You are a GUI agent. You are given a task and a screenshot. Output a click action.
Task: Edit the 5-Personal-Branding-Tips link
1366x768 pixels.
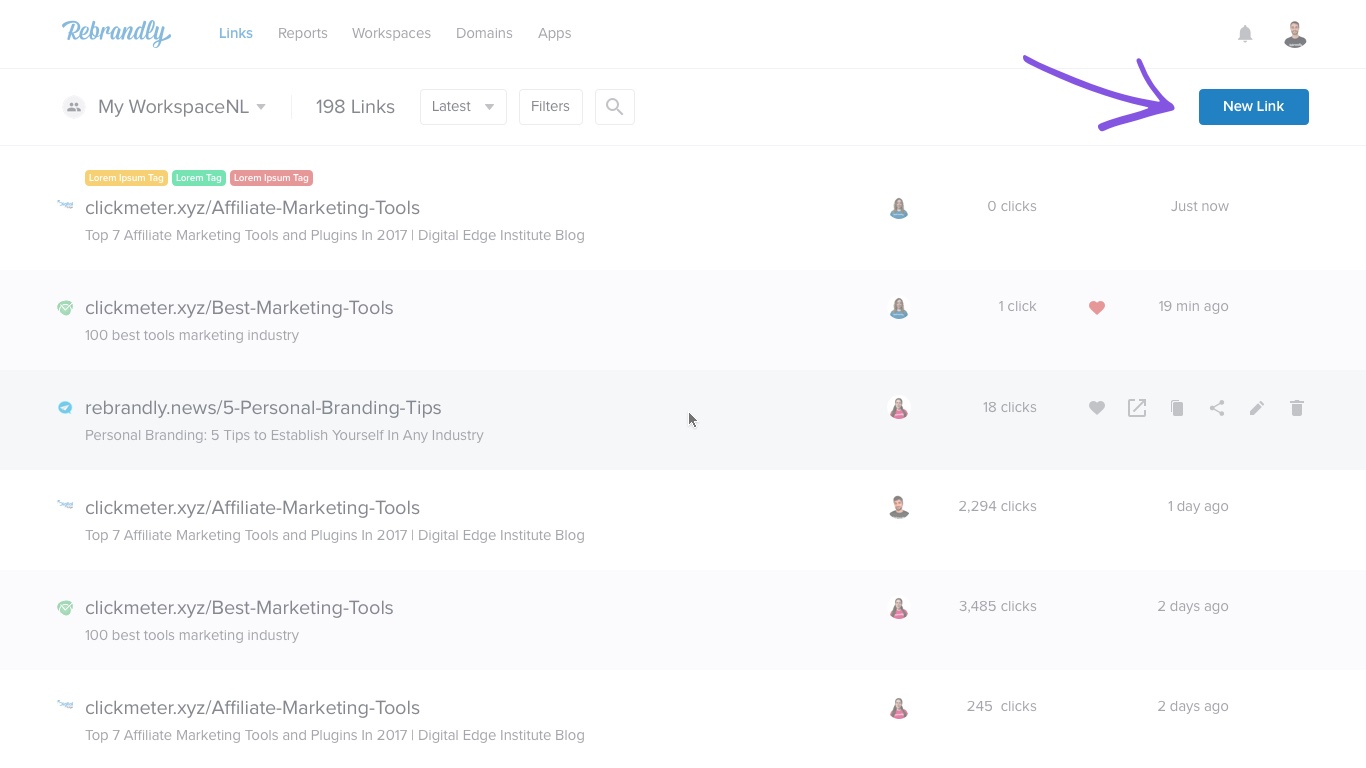click(x=1257, y=408)
